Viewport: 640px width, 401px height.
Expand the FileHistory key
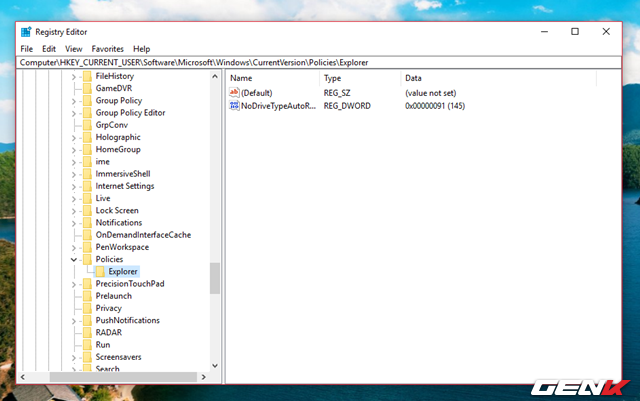point(74,77)
